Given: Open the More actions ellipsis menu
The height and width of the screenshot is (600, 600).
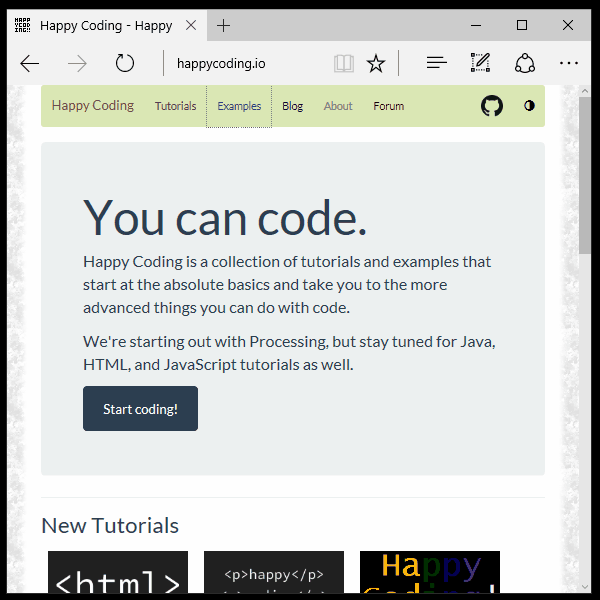Looking at the screenshot, I should pyautogui.click(x=569, y=63).
